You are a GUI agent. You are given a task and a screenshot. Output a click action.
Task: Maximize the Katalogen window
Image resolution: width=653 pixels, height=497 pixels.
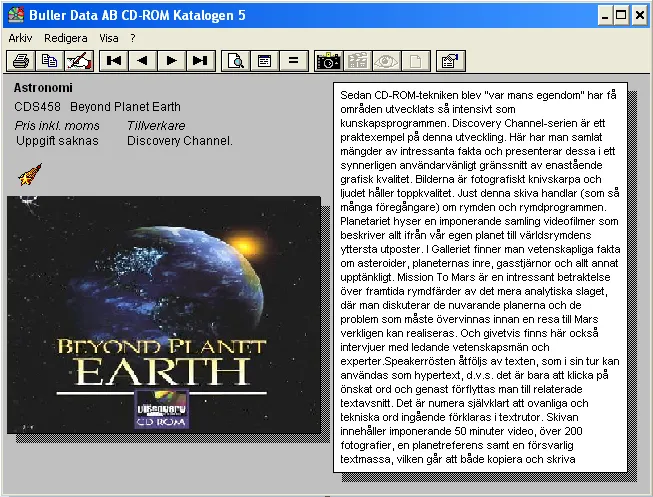(x=621, y=15)
